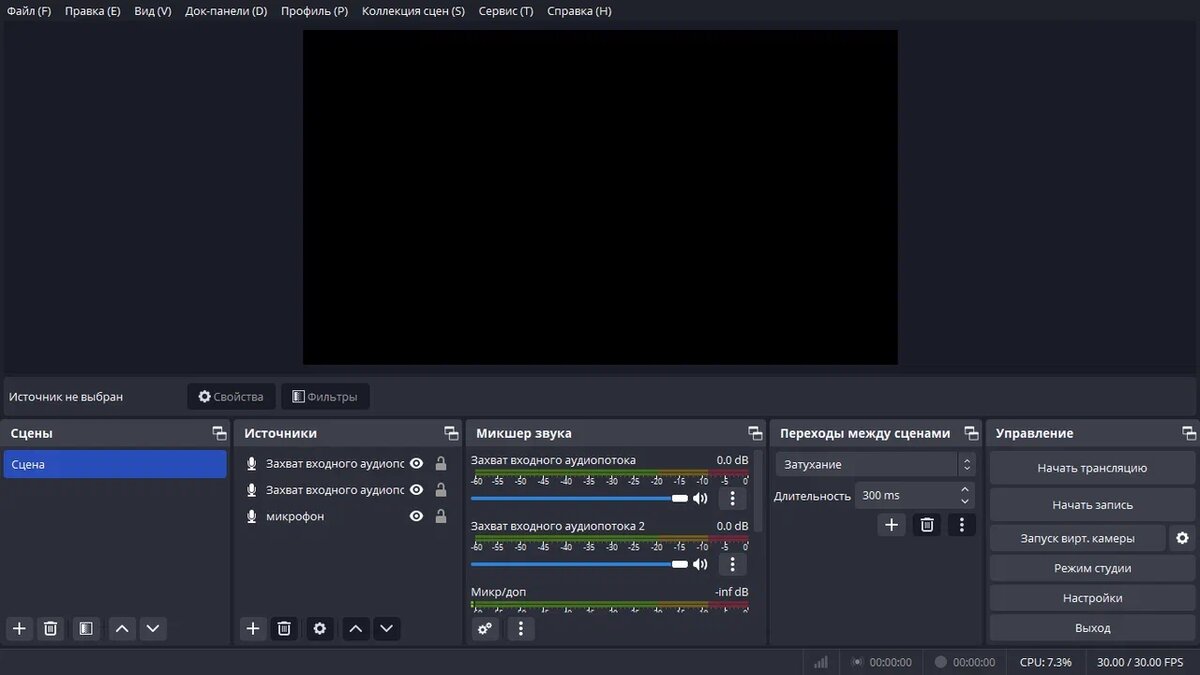Screen dimensions: 1200x675
Task: Open mixer panel three-dot menu at bottom
Action: pyautogui.click(x=521, y=628)
